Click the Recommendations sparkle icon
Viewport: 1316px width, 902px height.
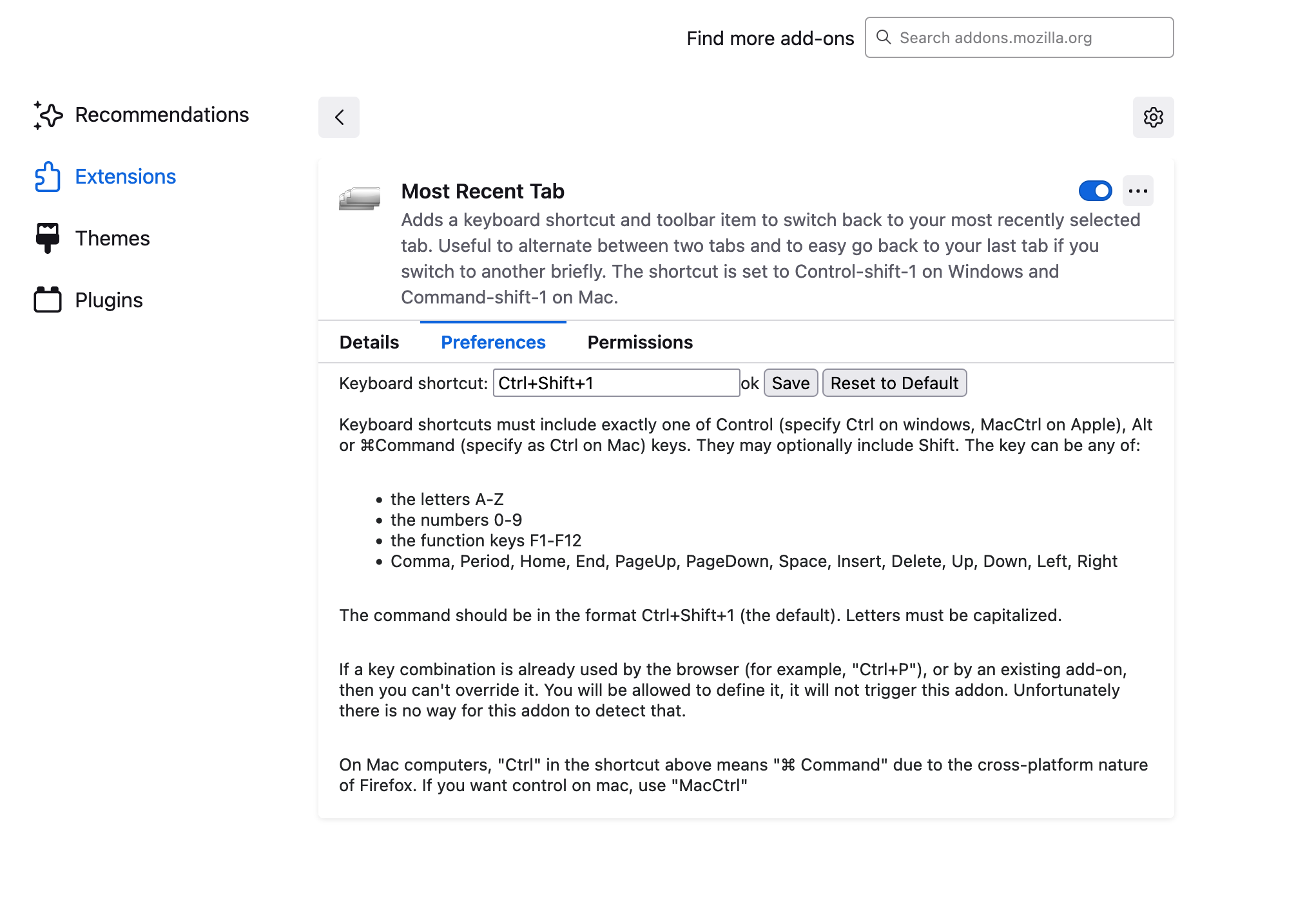(x=48, y=115)
